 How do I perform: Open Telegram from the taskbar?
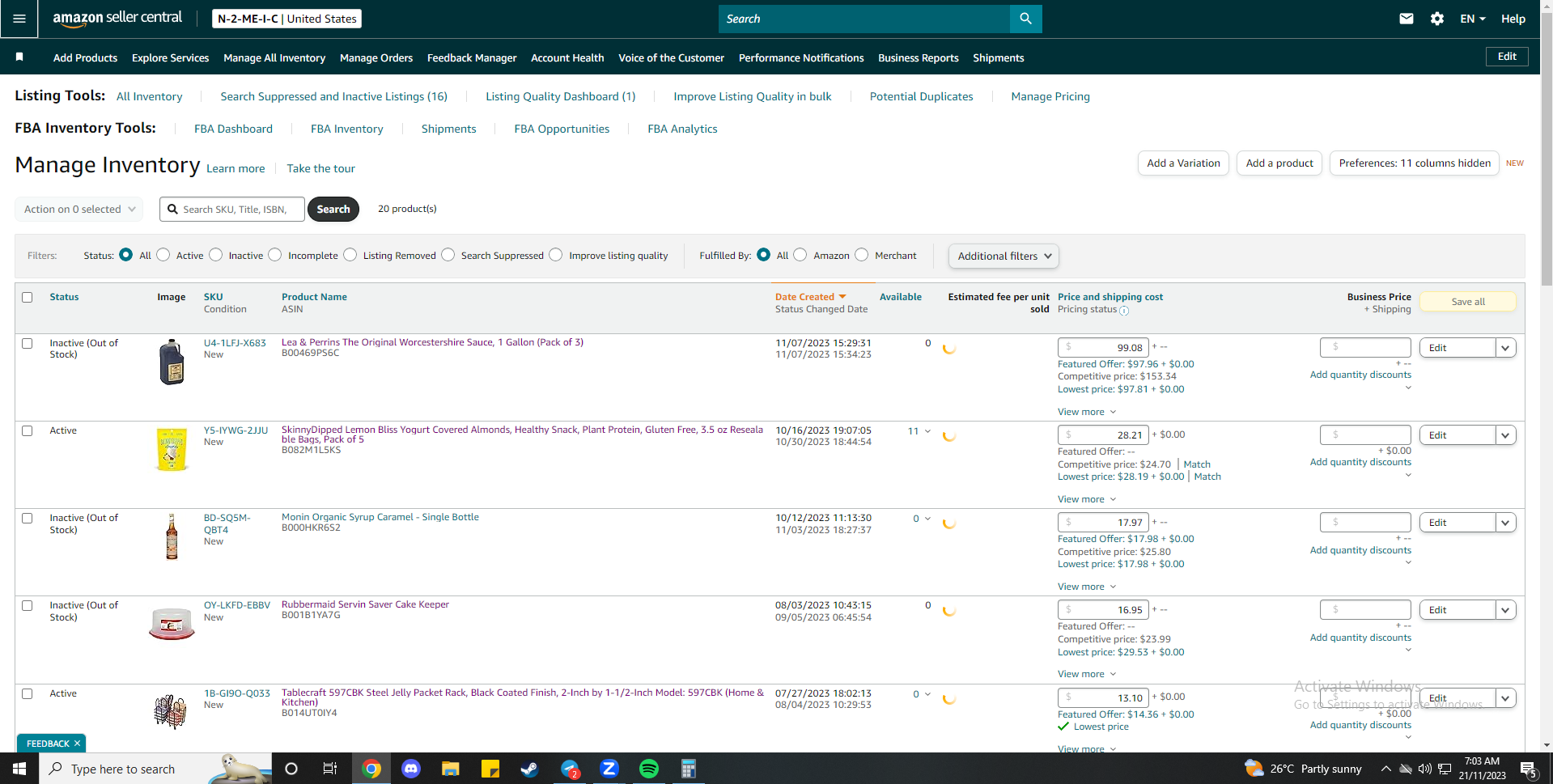coord(570,769)
